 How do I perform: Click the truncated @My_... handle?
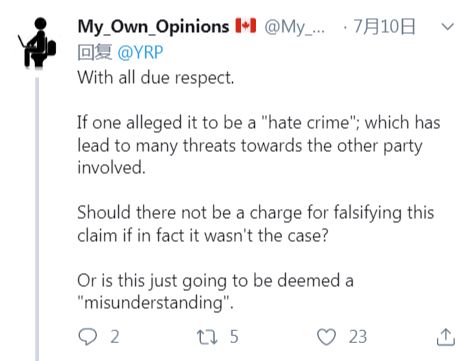[294, 27]
